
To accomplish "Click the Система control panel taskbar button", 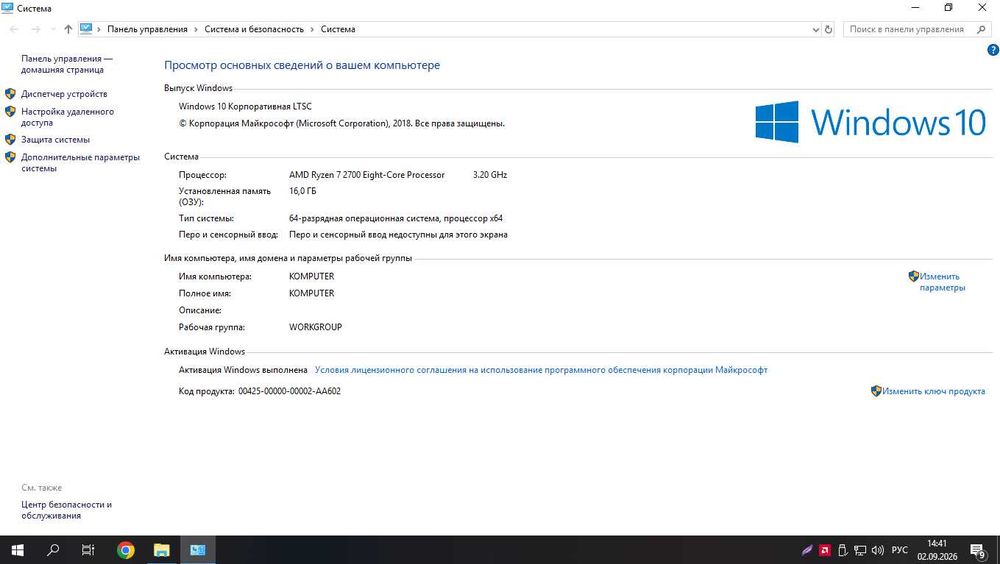I will [x=198, y=550].
